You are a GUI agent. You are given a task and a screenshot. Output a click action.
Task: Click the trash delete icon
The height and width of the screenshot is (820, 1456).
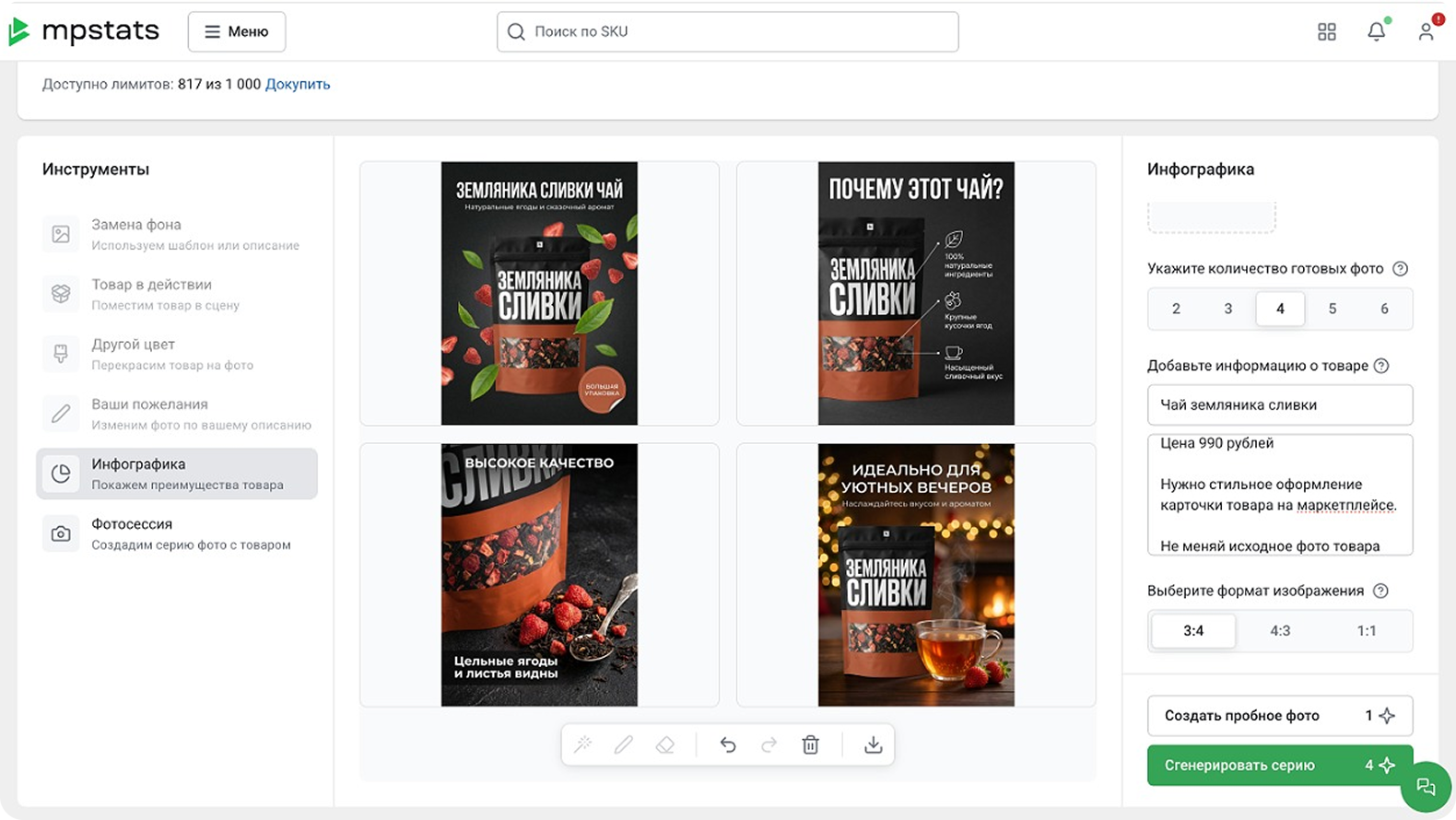click(810, 745)
